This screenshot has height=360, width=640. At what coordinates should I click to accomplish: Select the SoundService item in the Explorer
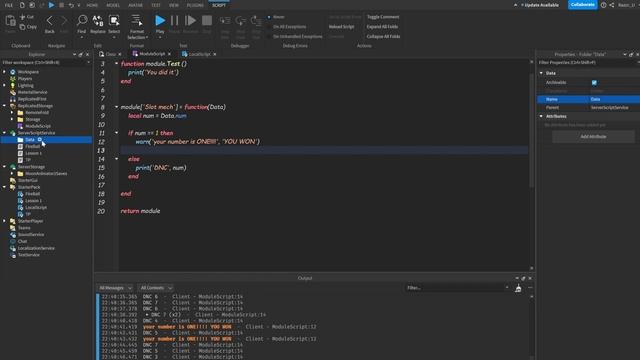click(31, 235)
